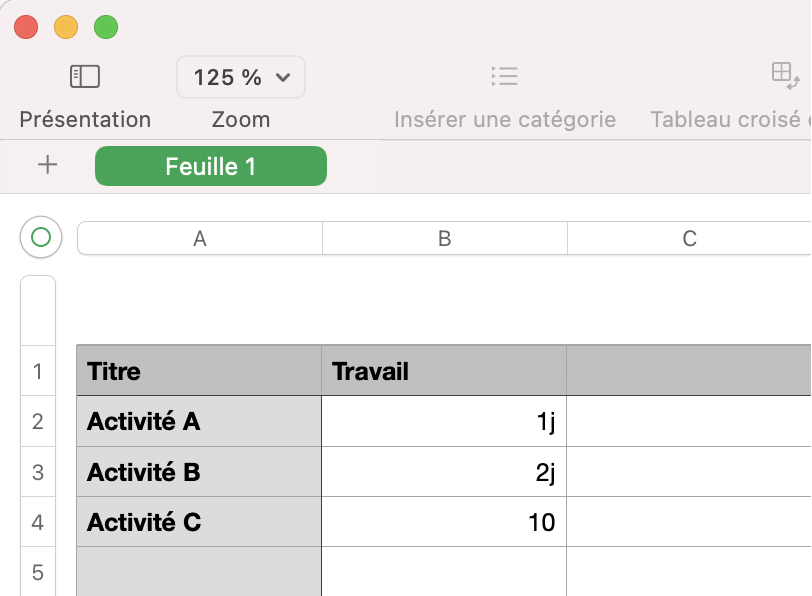Select column A header

coord(199,238)
